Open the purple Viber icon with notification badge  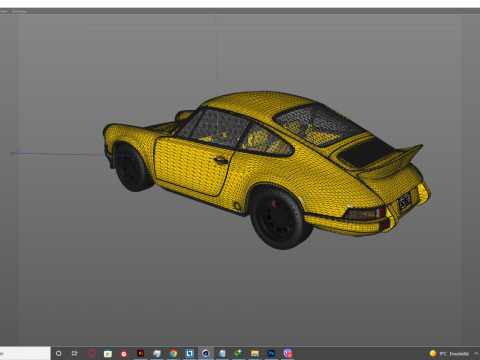coord(288,353)
